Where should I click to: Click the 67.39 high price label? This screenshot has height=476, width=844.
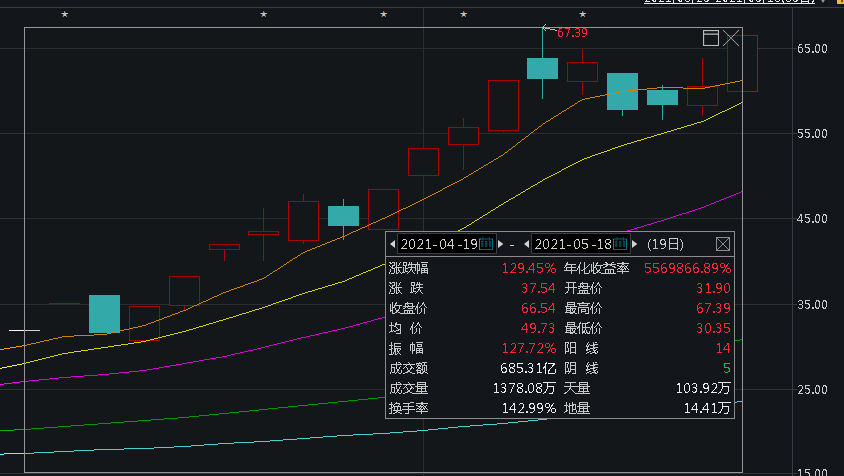click(572, 33)
